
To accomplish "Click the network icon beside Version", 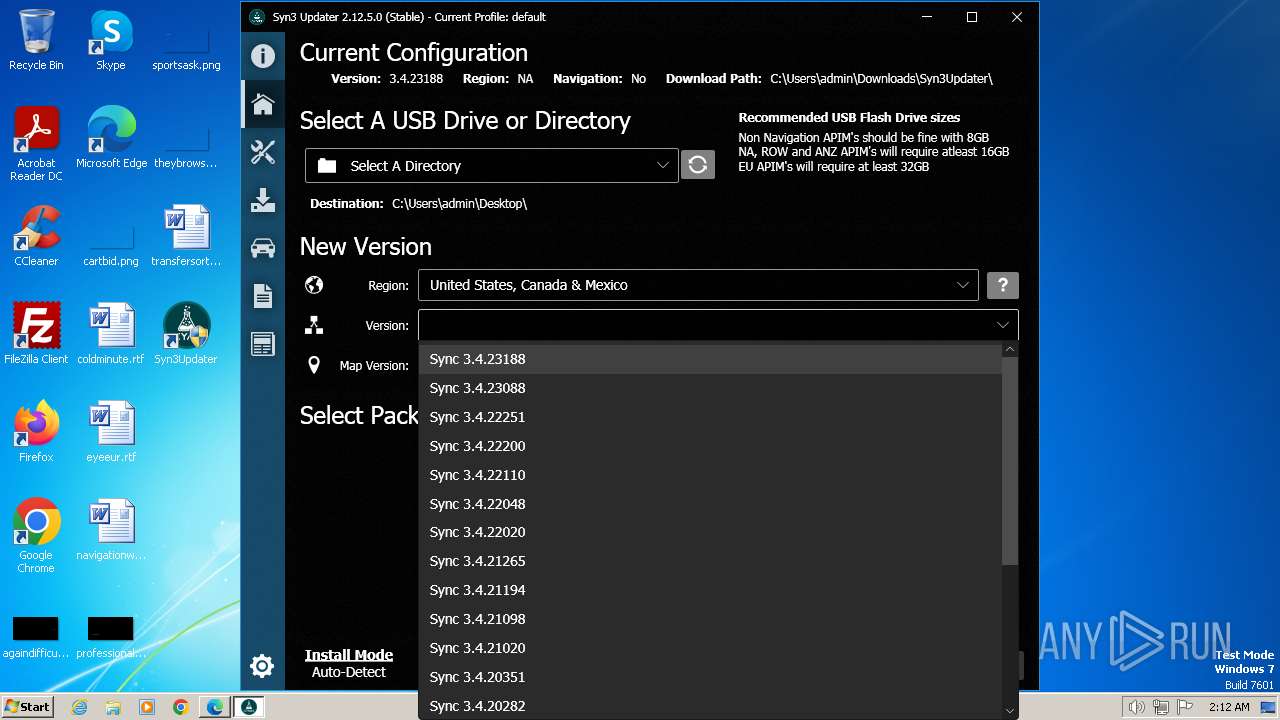I will pyautogui.click(x=314, y=325).
